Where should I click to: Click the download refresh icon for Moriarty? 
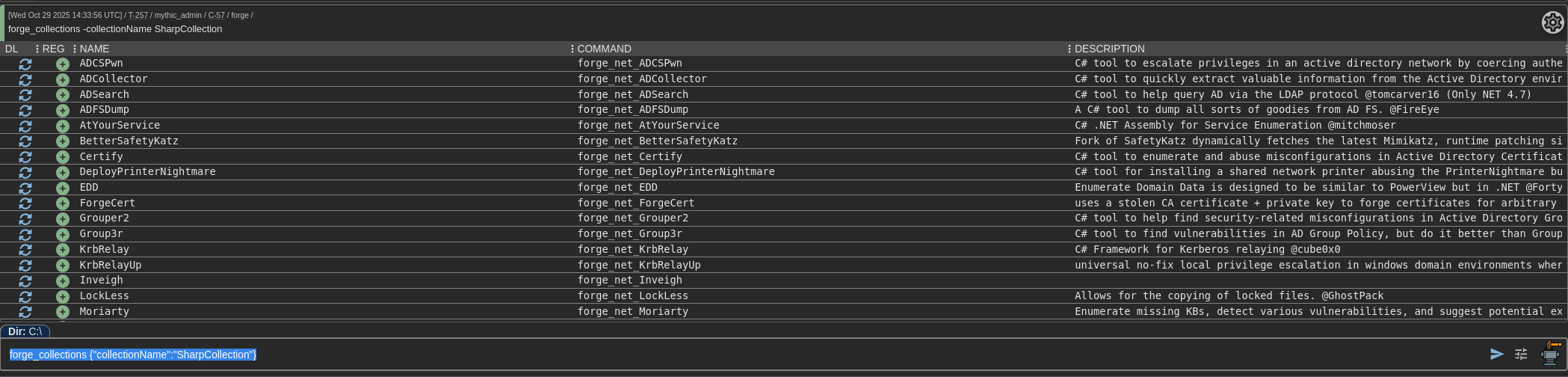pyautogui.click(x=25, y=312)
